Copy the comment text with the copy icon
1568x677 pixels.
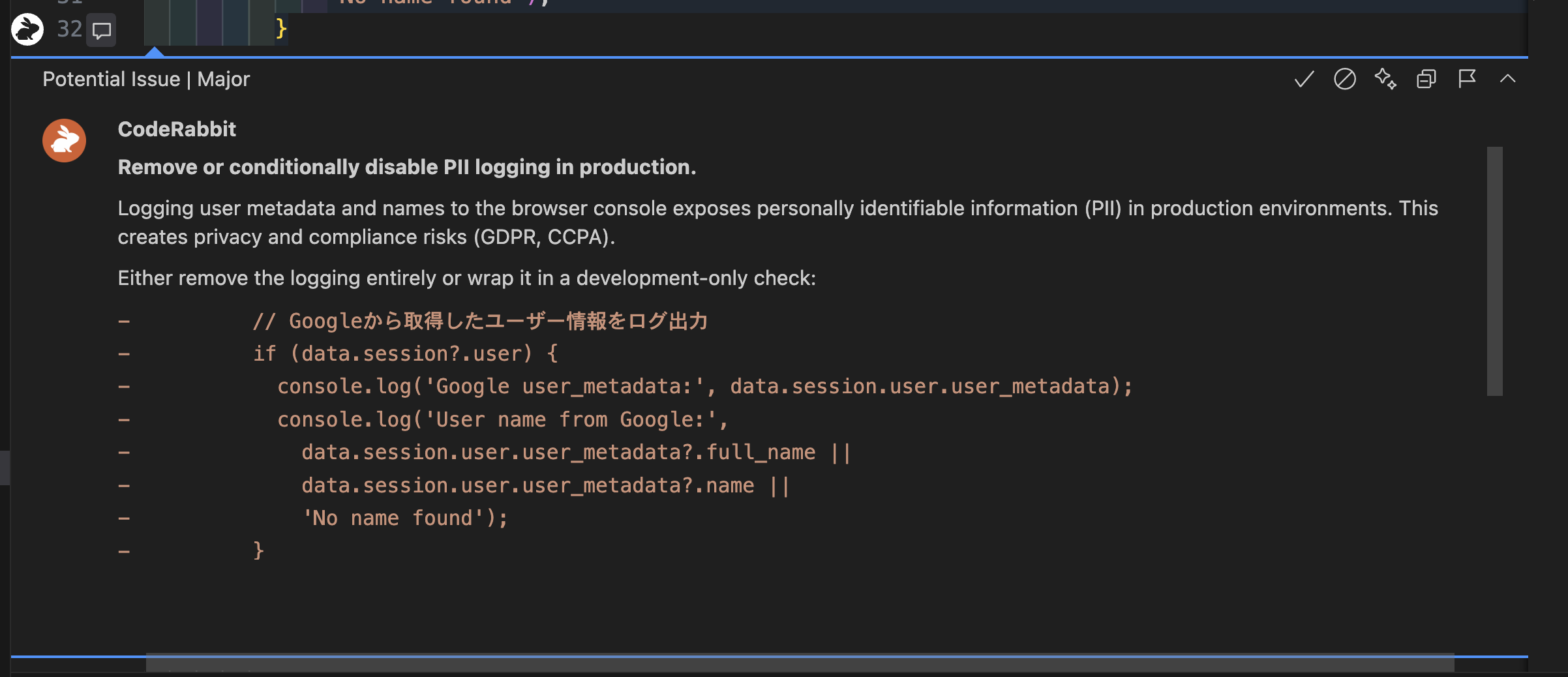pyautogui.click(x=1426, y=79)
